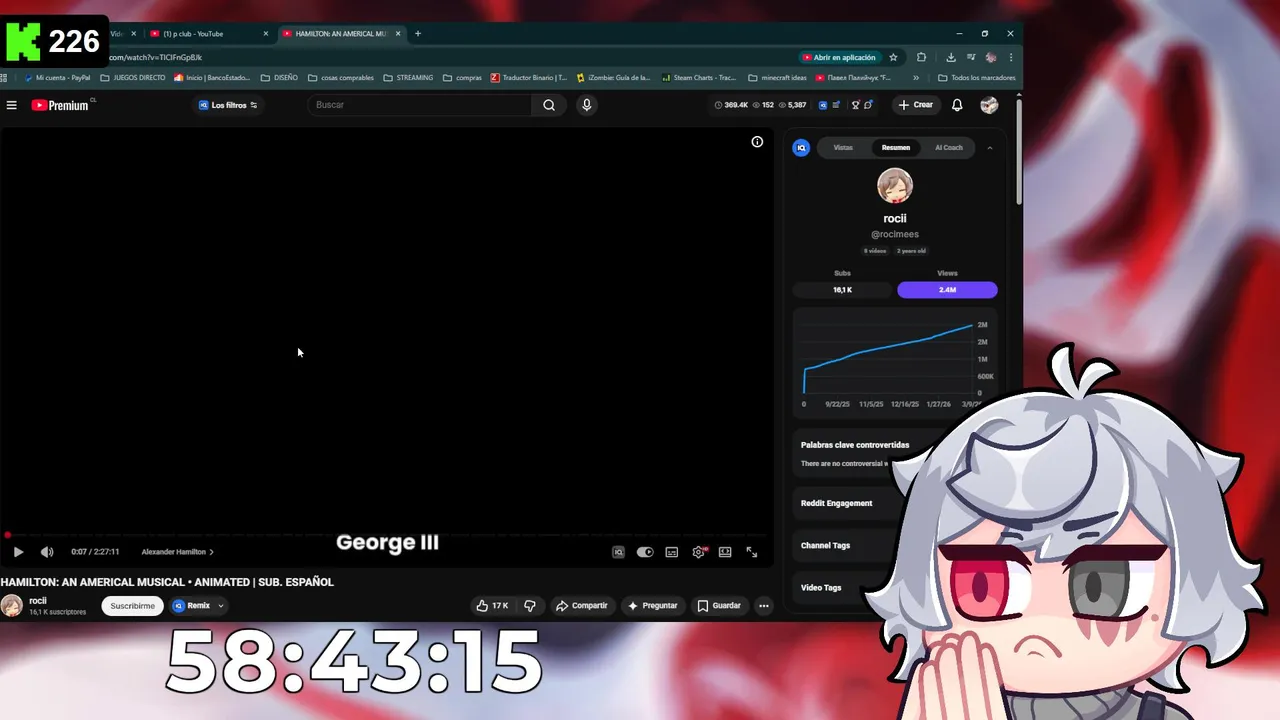Open the video info card icon
Viewport: 1280px width, 720px height.
757,142
